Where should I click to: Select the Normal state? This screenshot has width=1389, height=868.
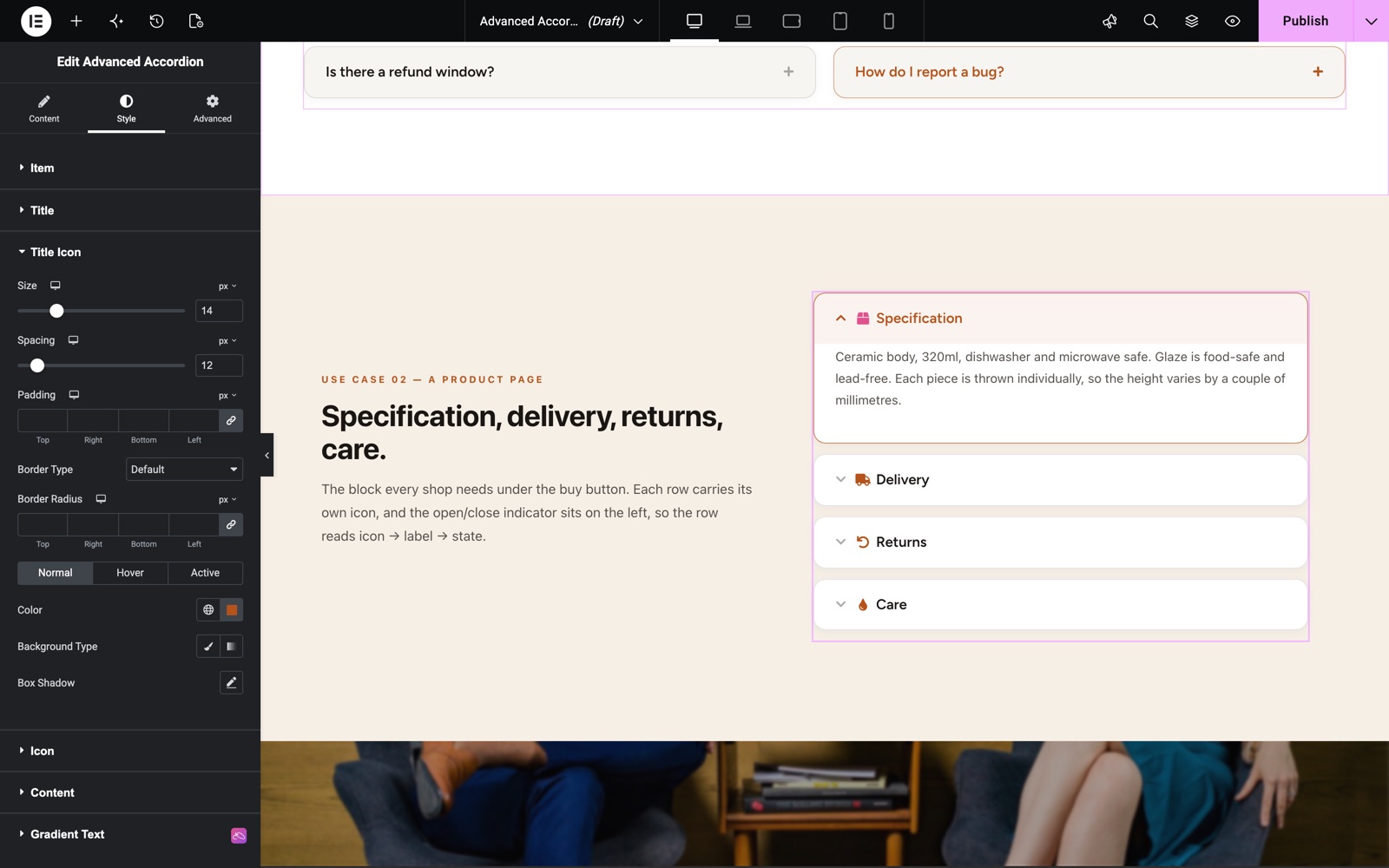pos(55,573)
